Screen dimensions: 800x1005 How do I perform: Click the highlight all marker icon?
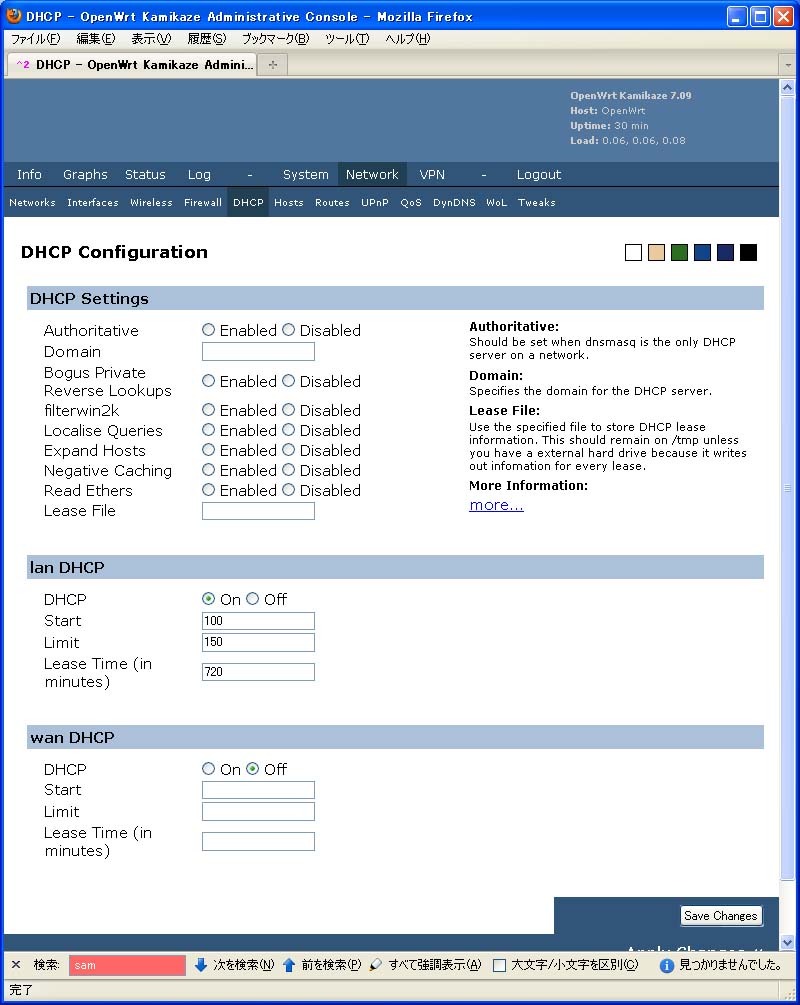coord(376,965)
